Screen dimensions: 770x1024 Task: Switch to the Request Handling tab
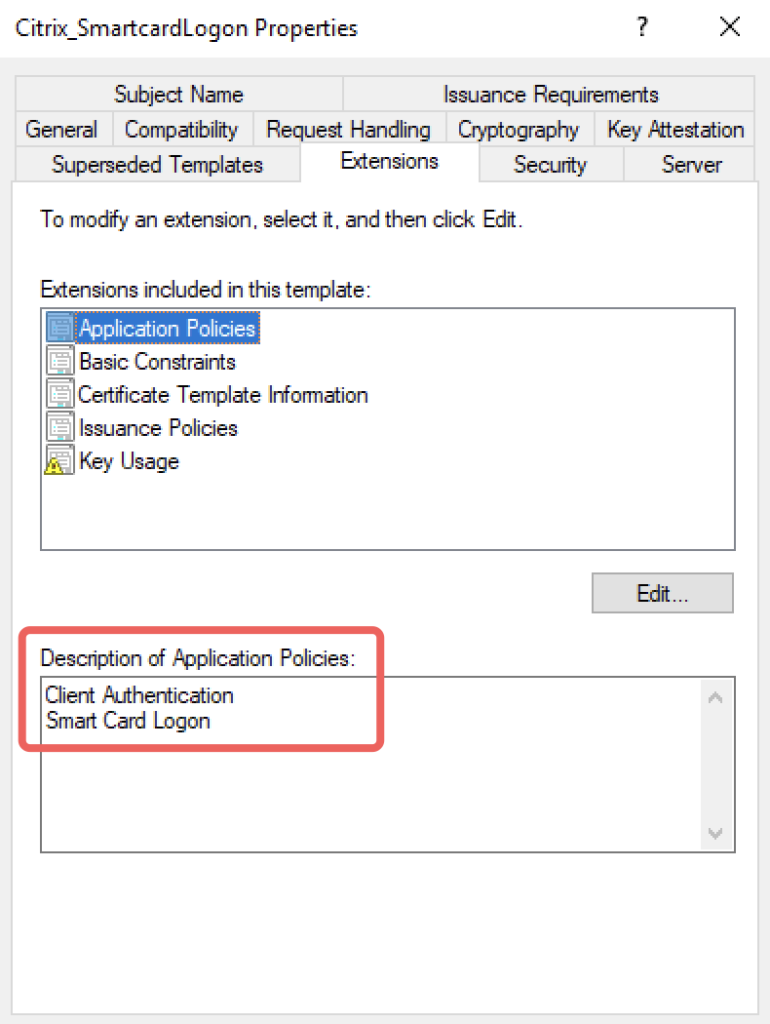(349, 129)
